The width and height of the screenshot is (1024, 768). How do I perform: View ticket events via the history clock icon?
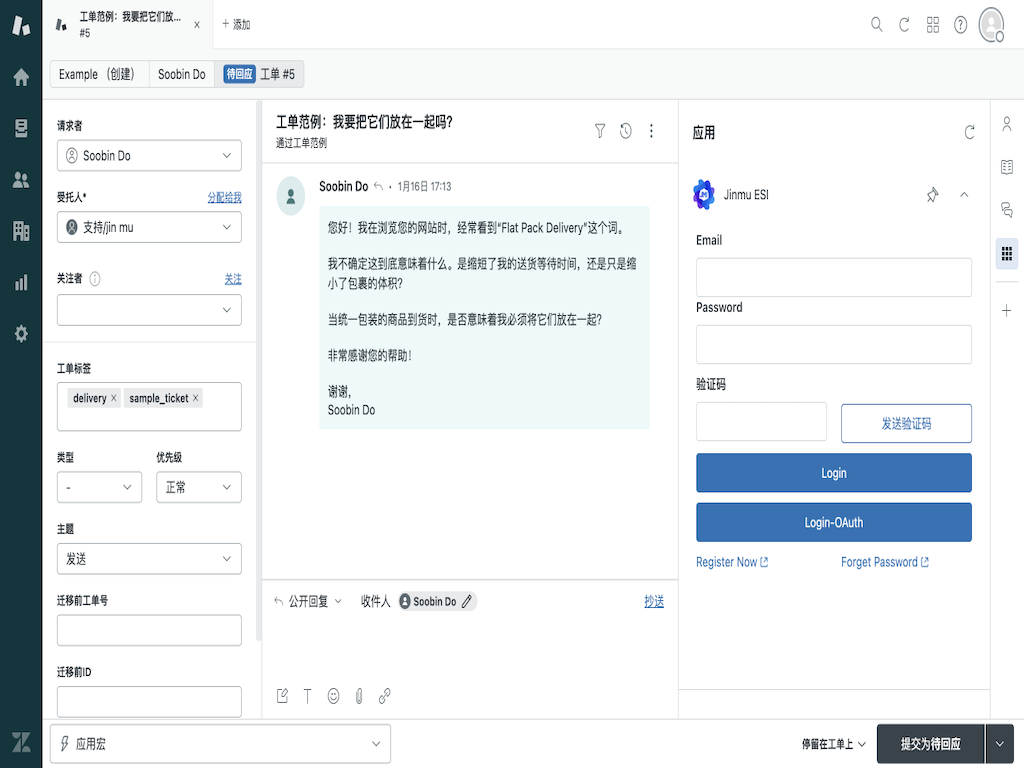pos(625,131)
